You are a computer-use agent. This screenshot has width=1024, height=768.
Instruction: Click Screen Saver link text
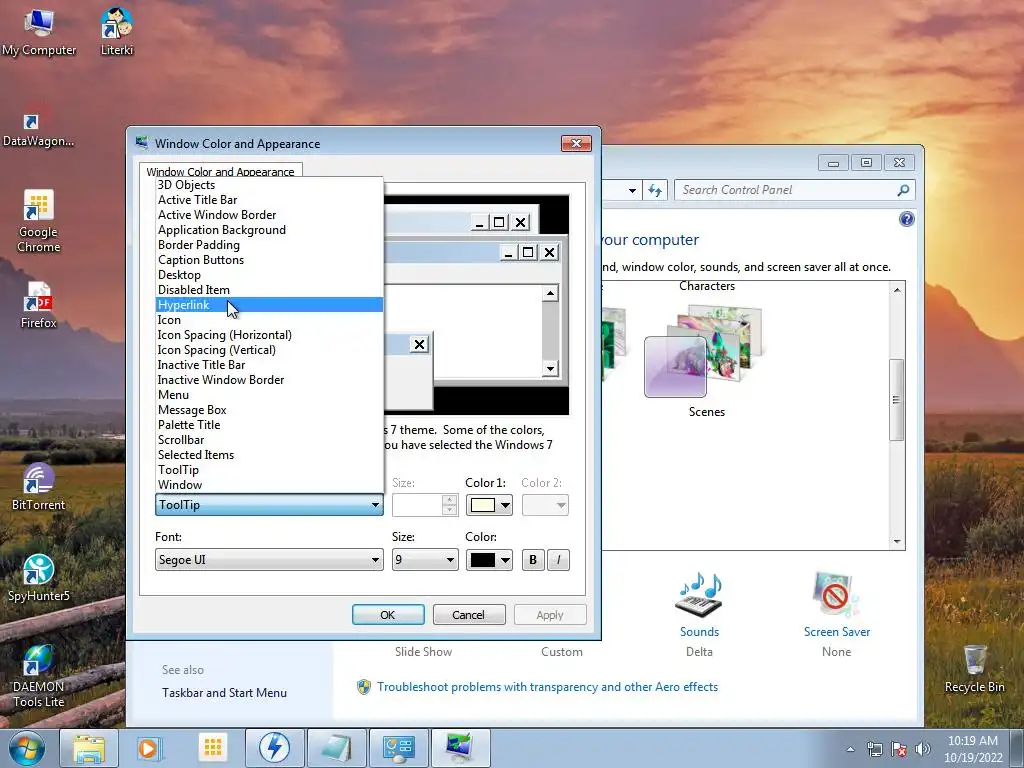point(837,632)
